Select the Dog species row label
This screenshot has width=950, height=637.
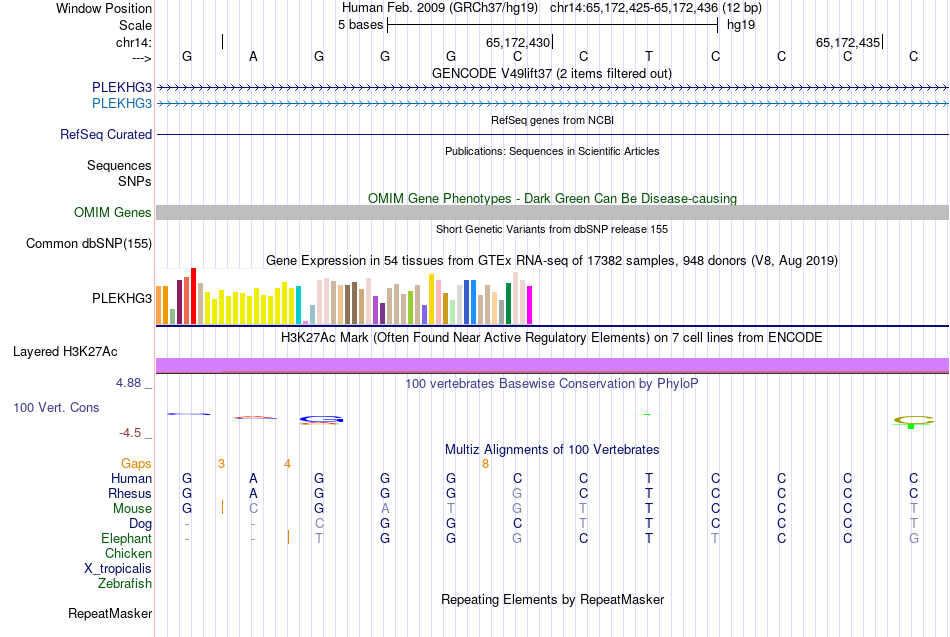(x=140, y=524)
